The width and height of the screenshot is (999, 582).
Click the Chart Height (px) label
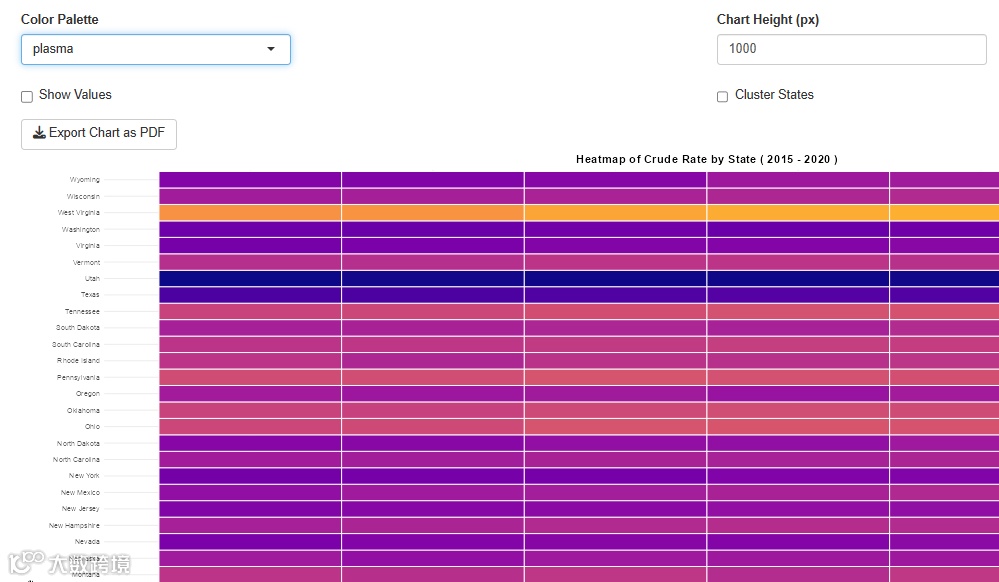[768, 19]
